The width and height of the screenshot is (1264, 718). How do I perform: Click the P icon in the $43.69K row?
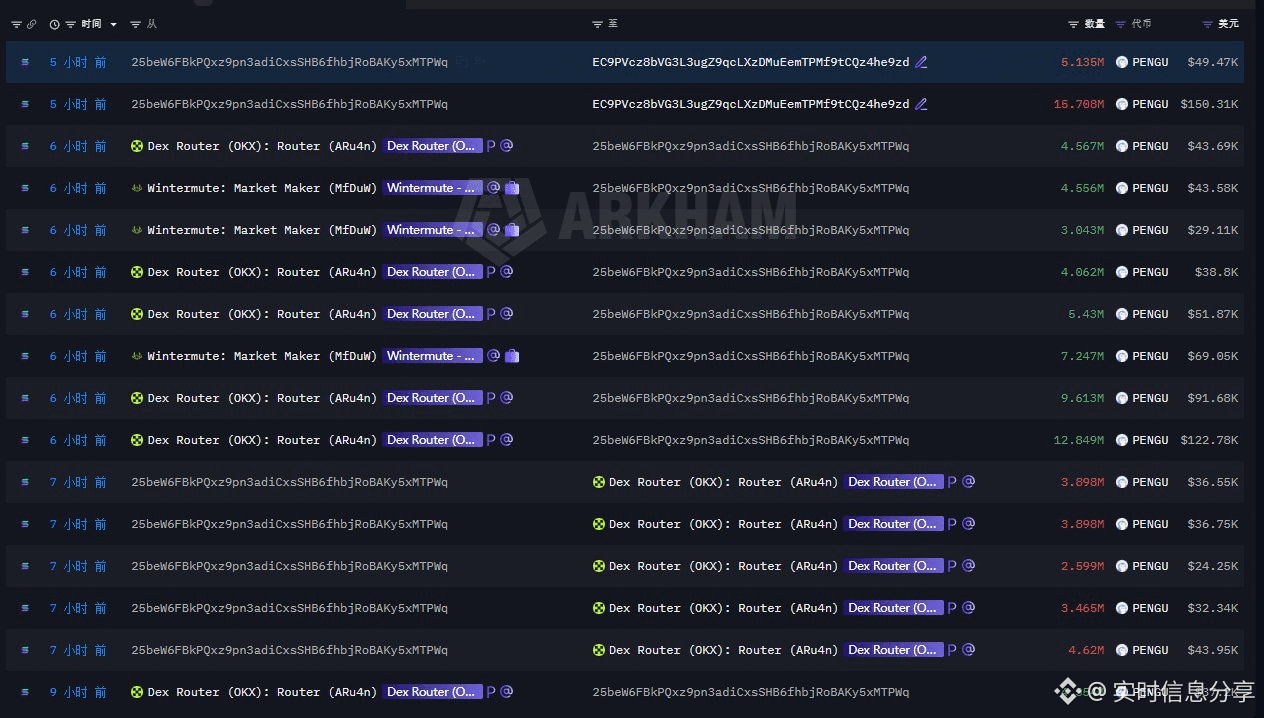click(491, 146)
